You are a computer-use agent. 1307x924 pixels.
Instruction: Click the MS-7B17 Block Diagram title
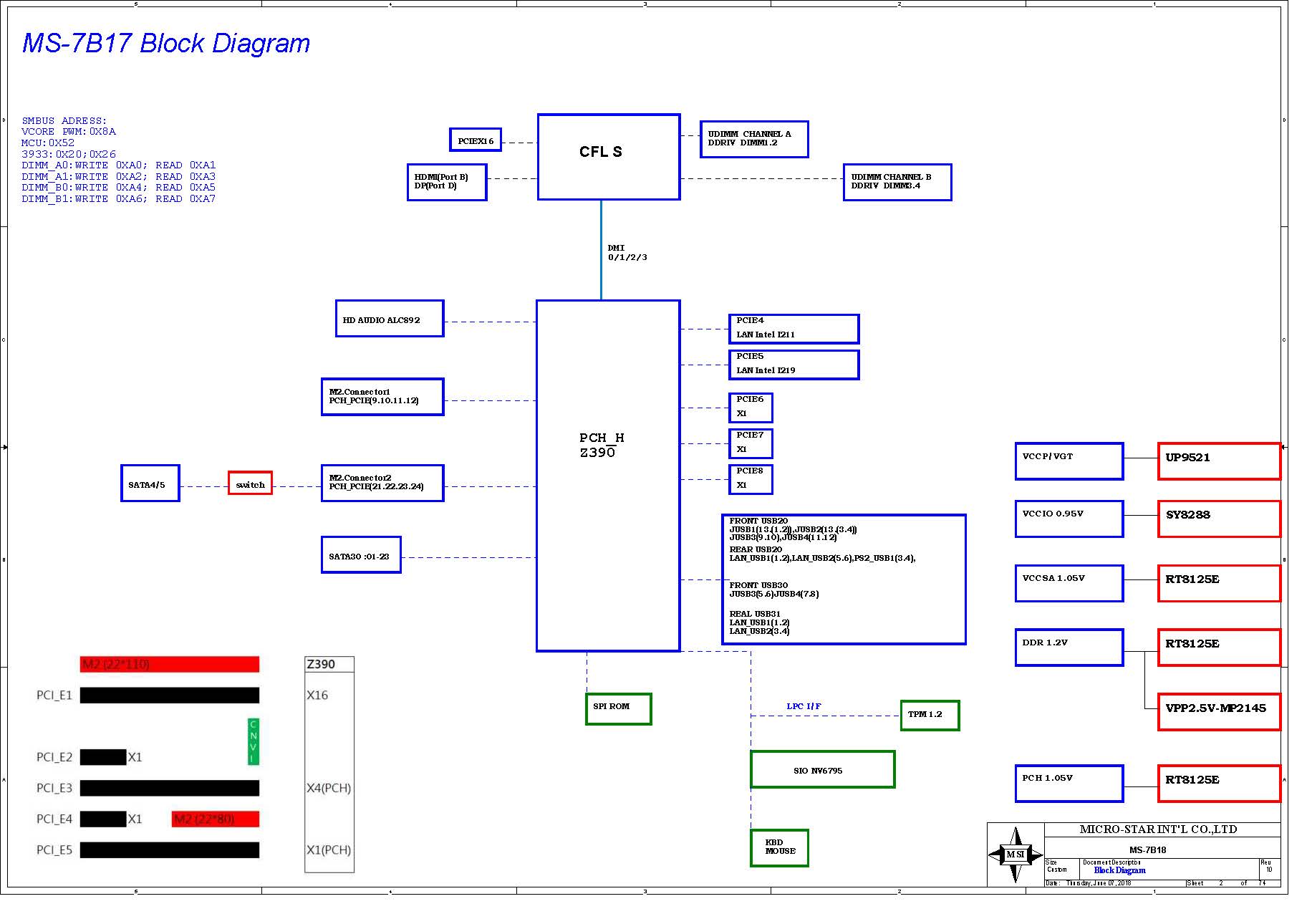166,43
